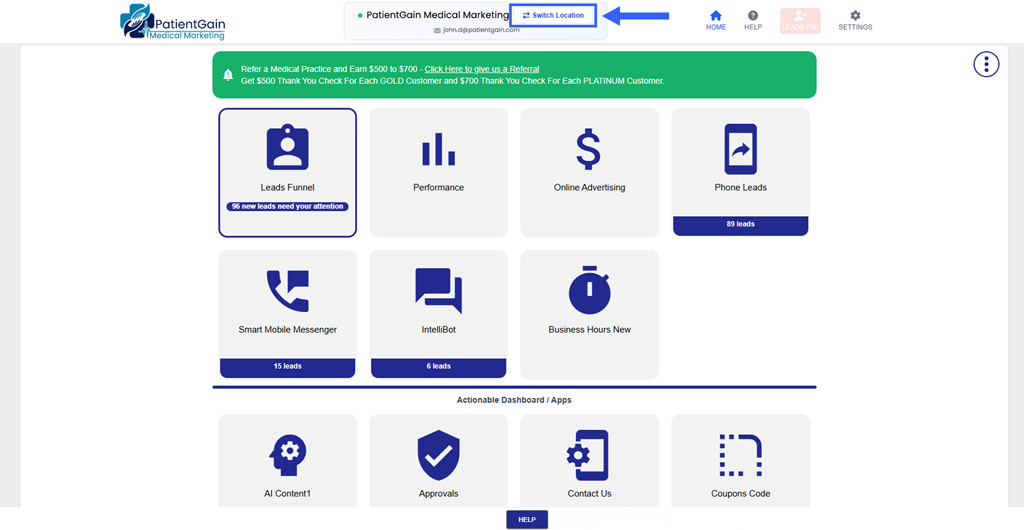
Task: Open the Leads Funnel badge icon
Action: [287, 148]
